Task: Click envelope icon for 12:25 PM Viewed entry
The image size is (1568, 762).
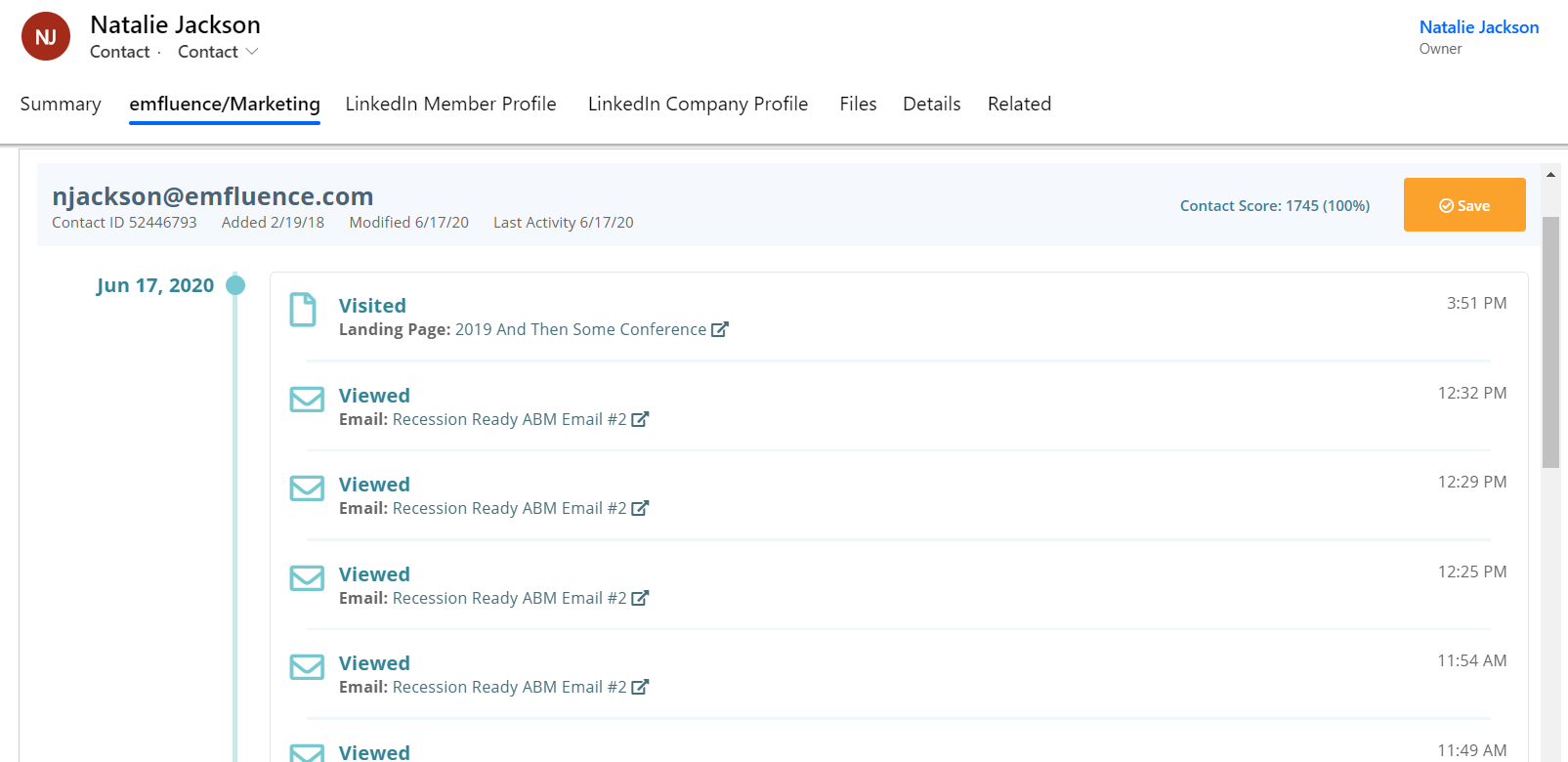Action: click(307, 578)
